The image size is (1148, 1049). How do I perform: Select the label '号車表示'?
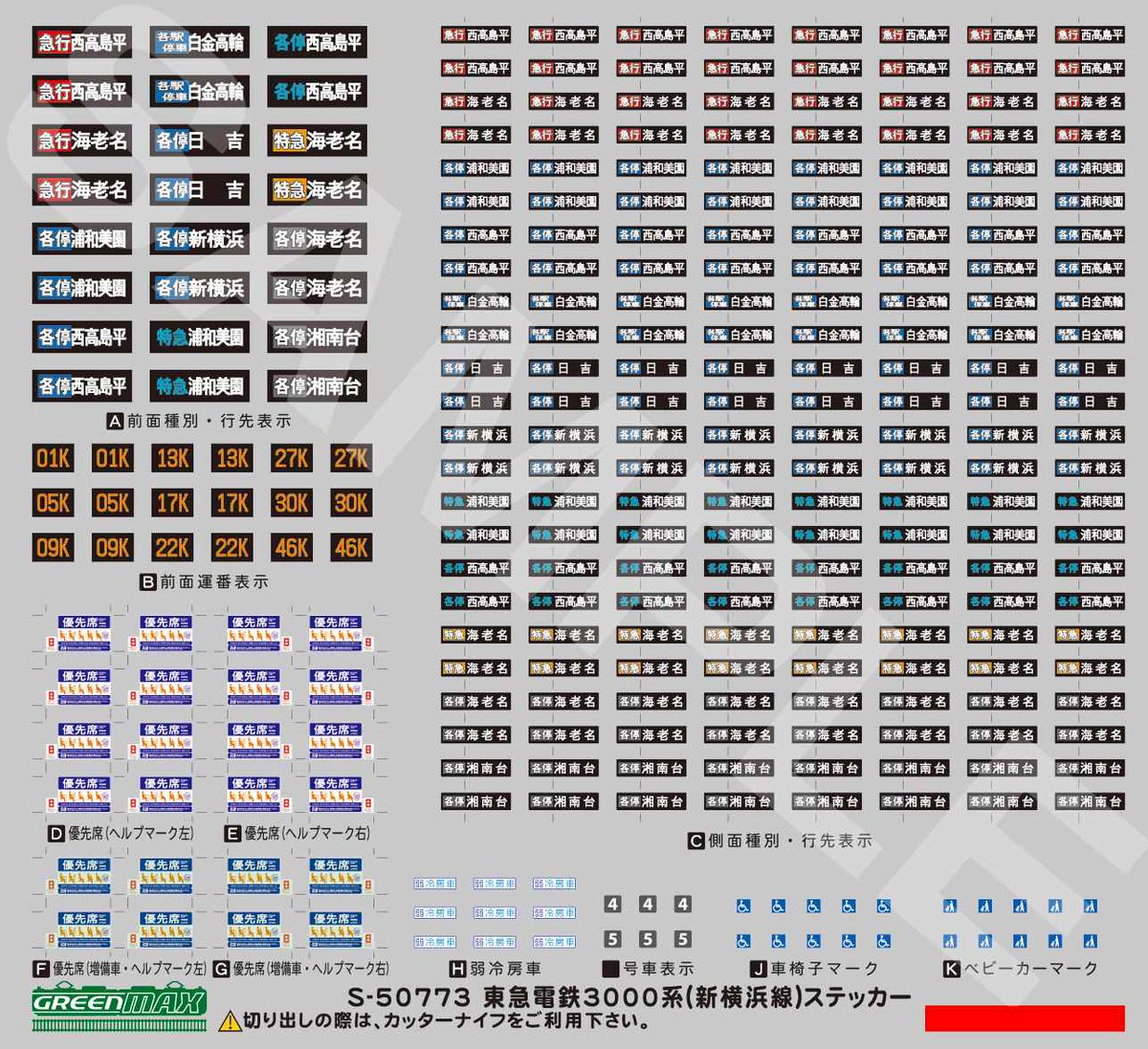tap(658, 969)
